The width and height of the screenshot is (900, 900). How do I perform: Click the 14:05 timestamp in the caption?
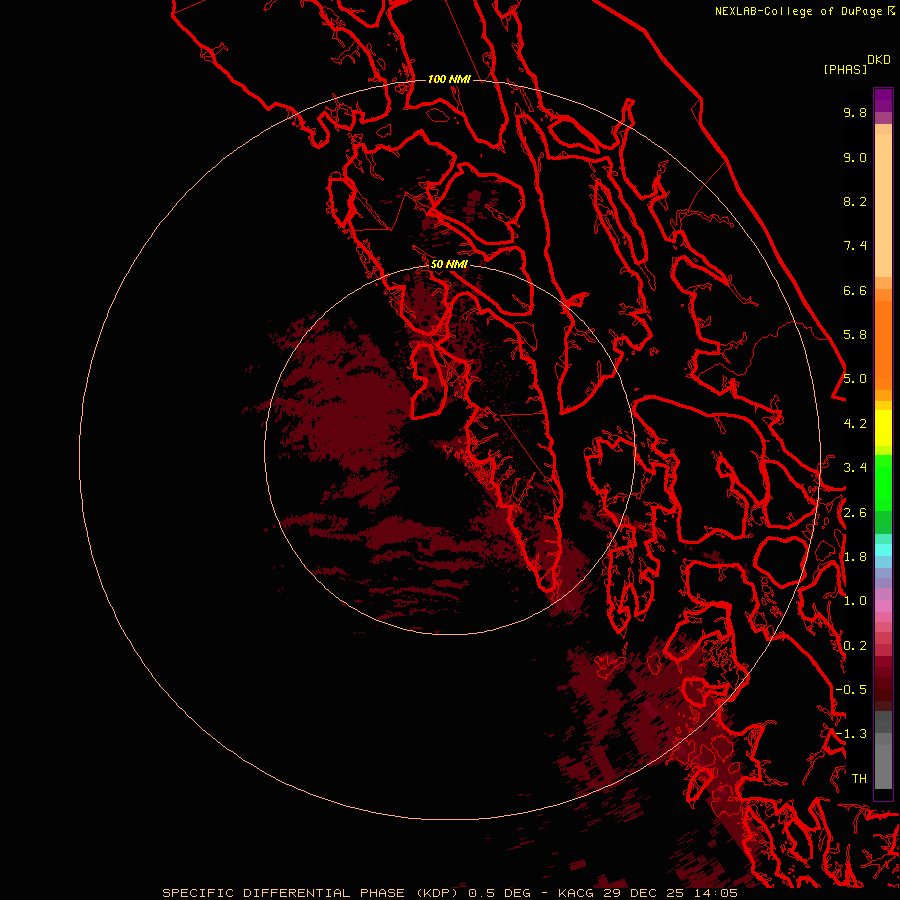click(x=717, y=893)
